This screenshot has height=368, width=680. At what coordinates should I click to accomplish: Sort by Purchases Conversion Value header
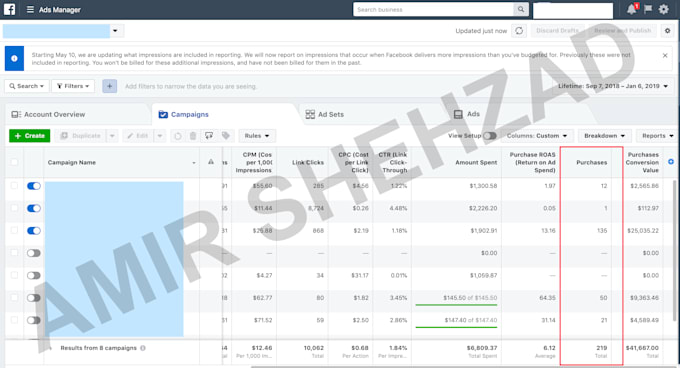[x=642, y=163]
